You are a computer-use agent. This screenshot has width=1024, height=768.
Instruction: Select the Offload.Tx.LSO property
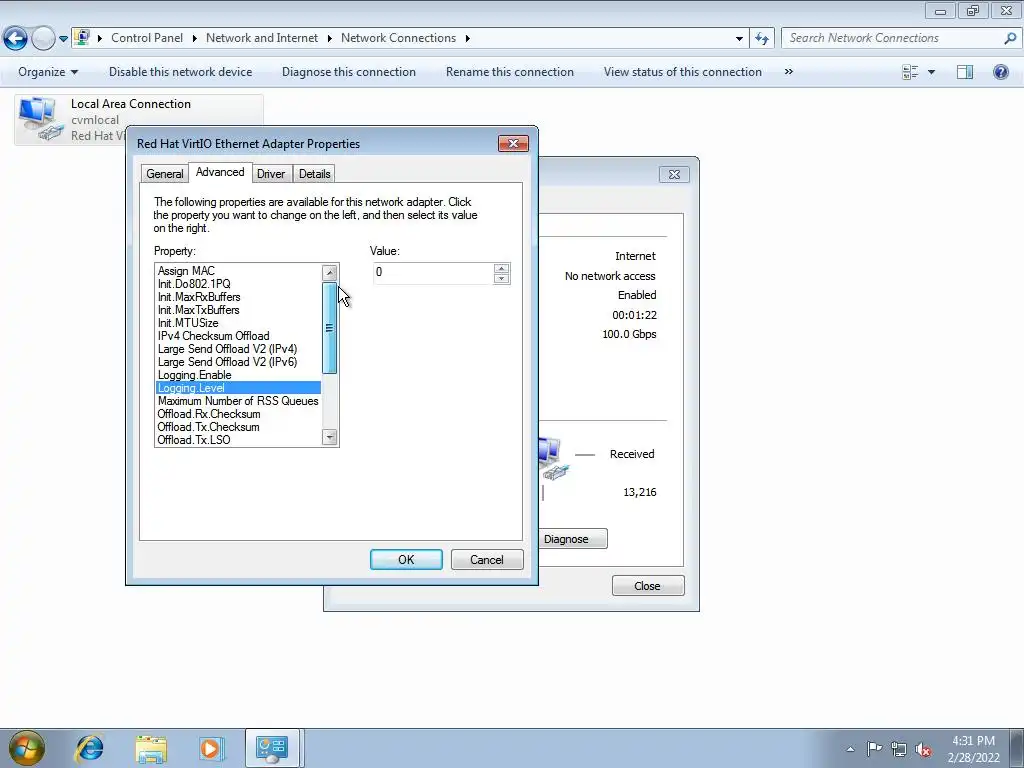click(x=238, y=440)
